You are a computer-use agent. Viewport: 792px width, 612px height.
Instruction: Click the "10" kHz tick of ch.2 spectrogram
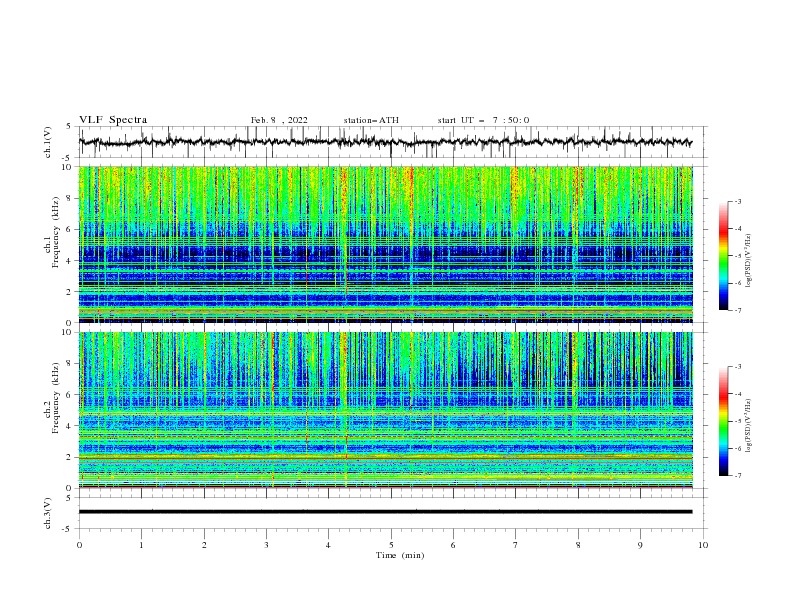coord(68,332)
